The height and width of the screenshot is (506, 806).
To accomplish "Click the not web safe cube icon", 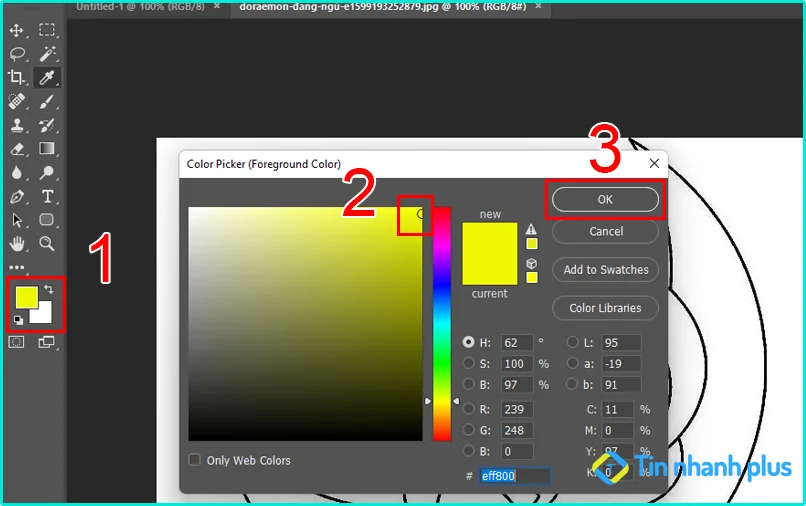I will pos(532,264).
